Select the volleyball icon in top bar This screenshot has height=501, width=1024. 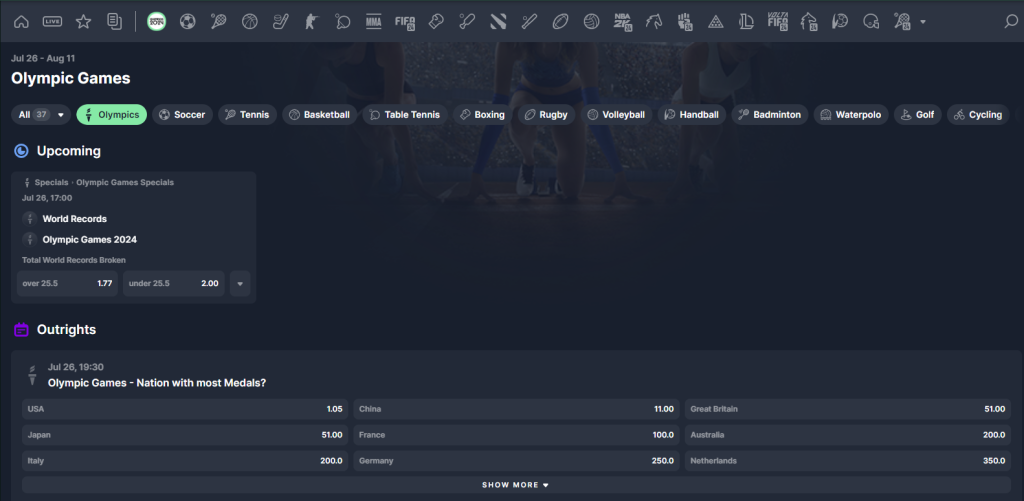pos(592,22)
